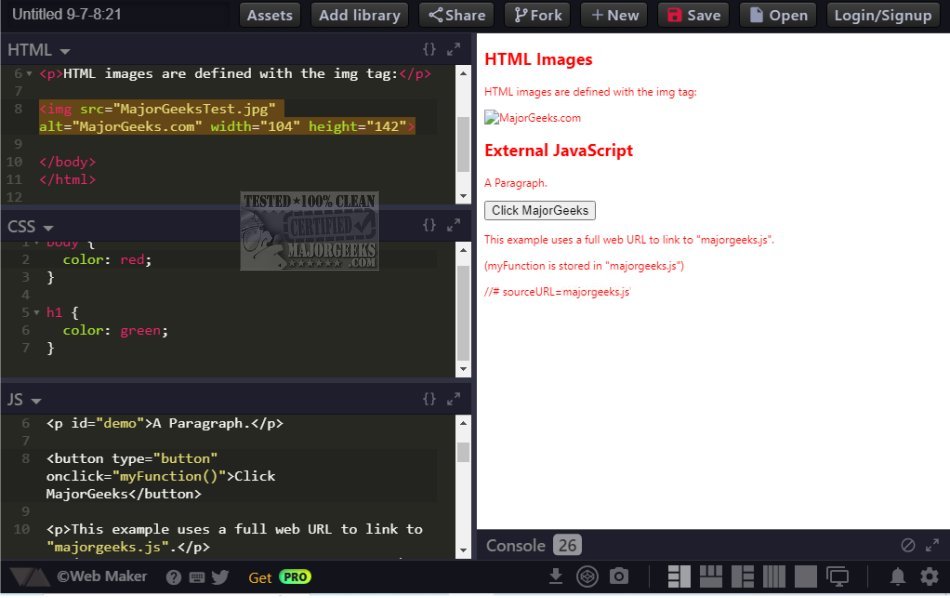Fork the current creation
The image size is (950, 598).
pyautogui.click(x=537, y=15)
